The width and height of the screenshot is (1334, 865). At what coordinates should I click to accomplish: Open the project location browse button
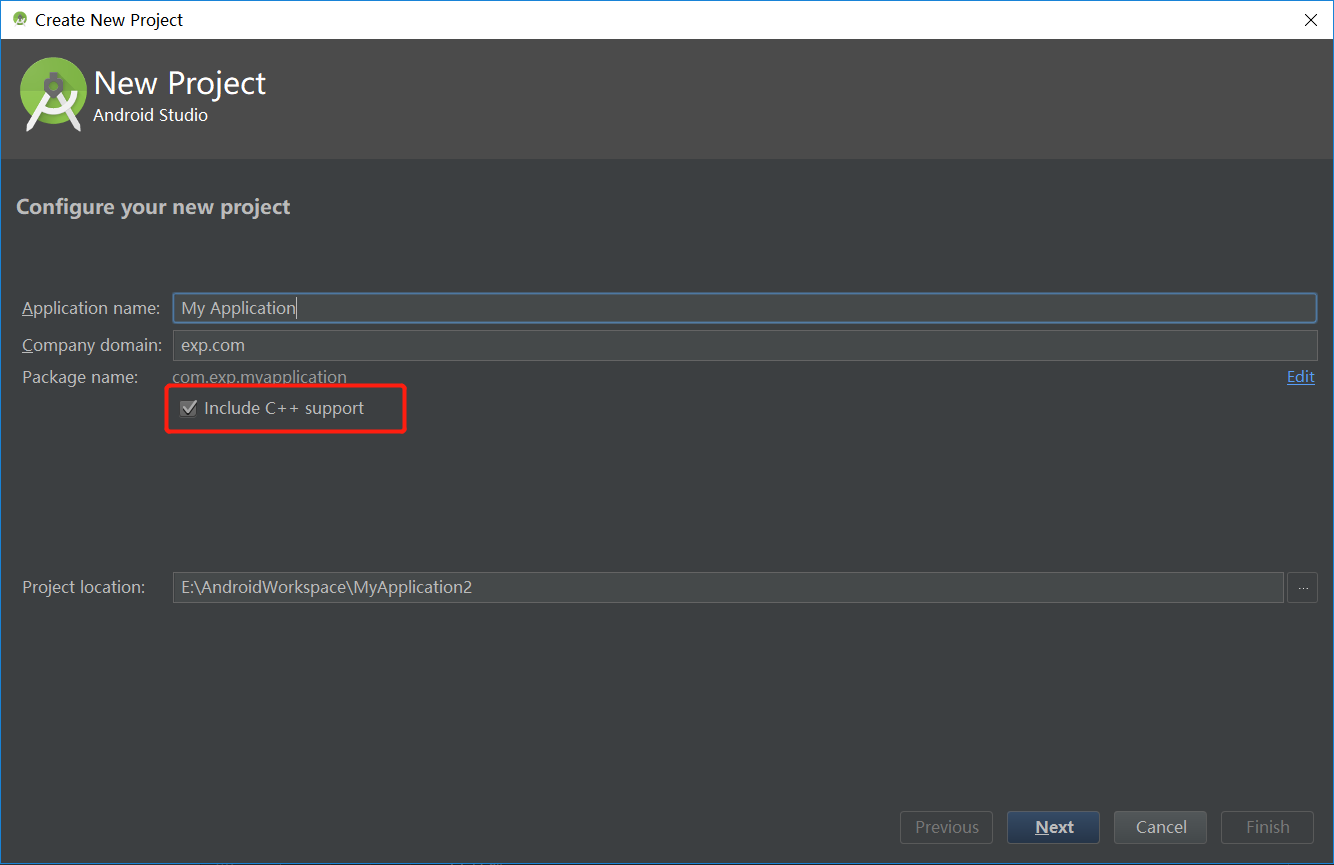click(x=1302, y=587)
